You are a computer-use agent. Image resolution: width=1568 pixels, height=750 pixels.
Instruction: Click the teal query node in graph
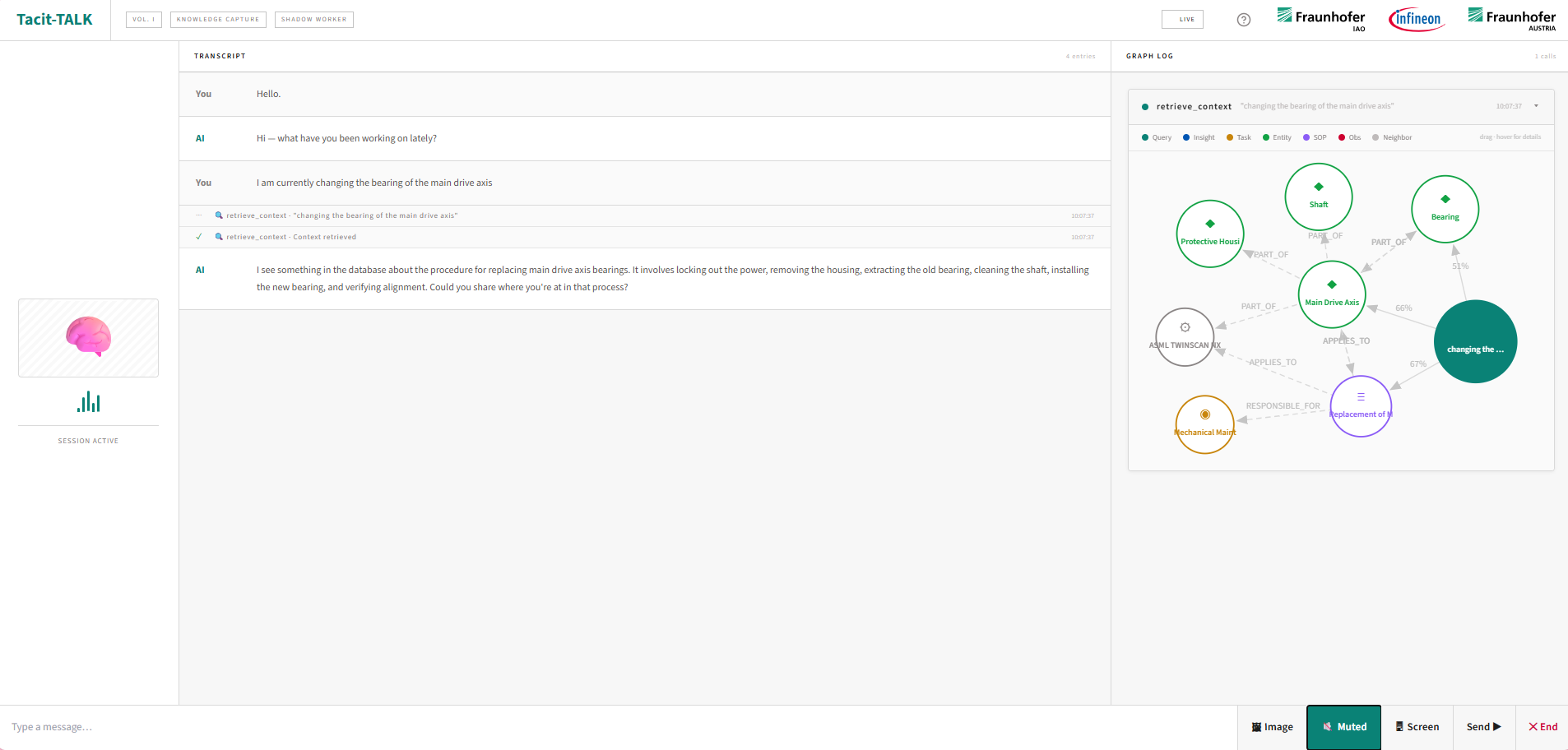pos(1475,341)
